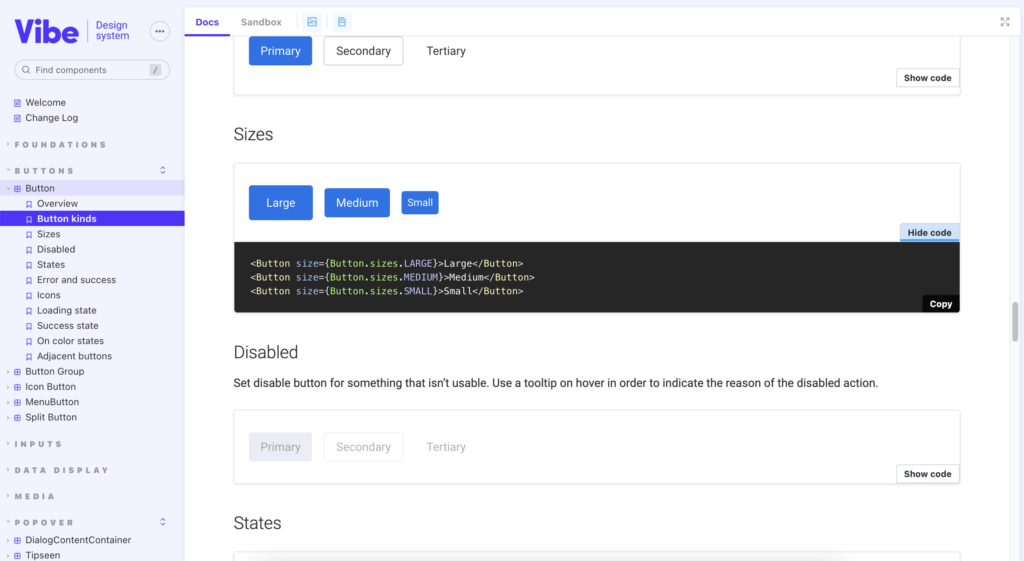Click the Icon Button component grid icon

(x=18, y=387)
